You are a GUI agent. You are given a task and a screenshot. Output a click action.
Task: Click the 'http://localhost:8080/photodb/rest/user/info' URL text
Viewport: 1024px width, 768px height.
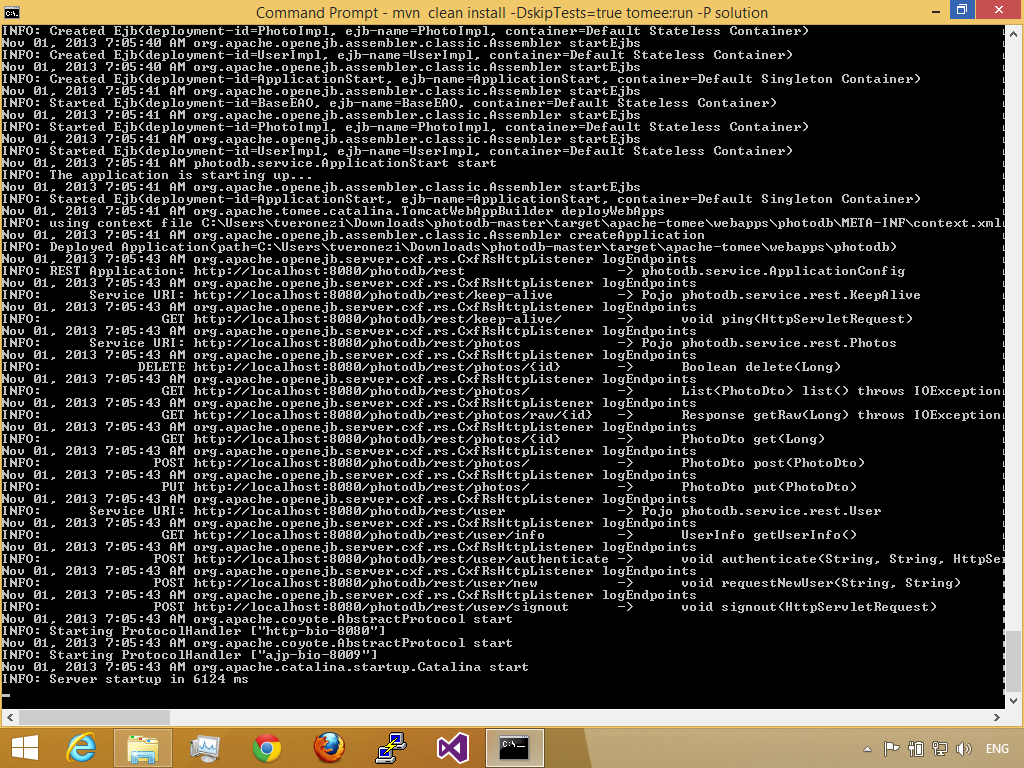369,535
